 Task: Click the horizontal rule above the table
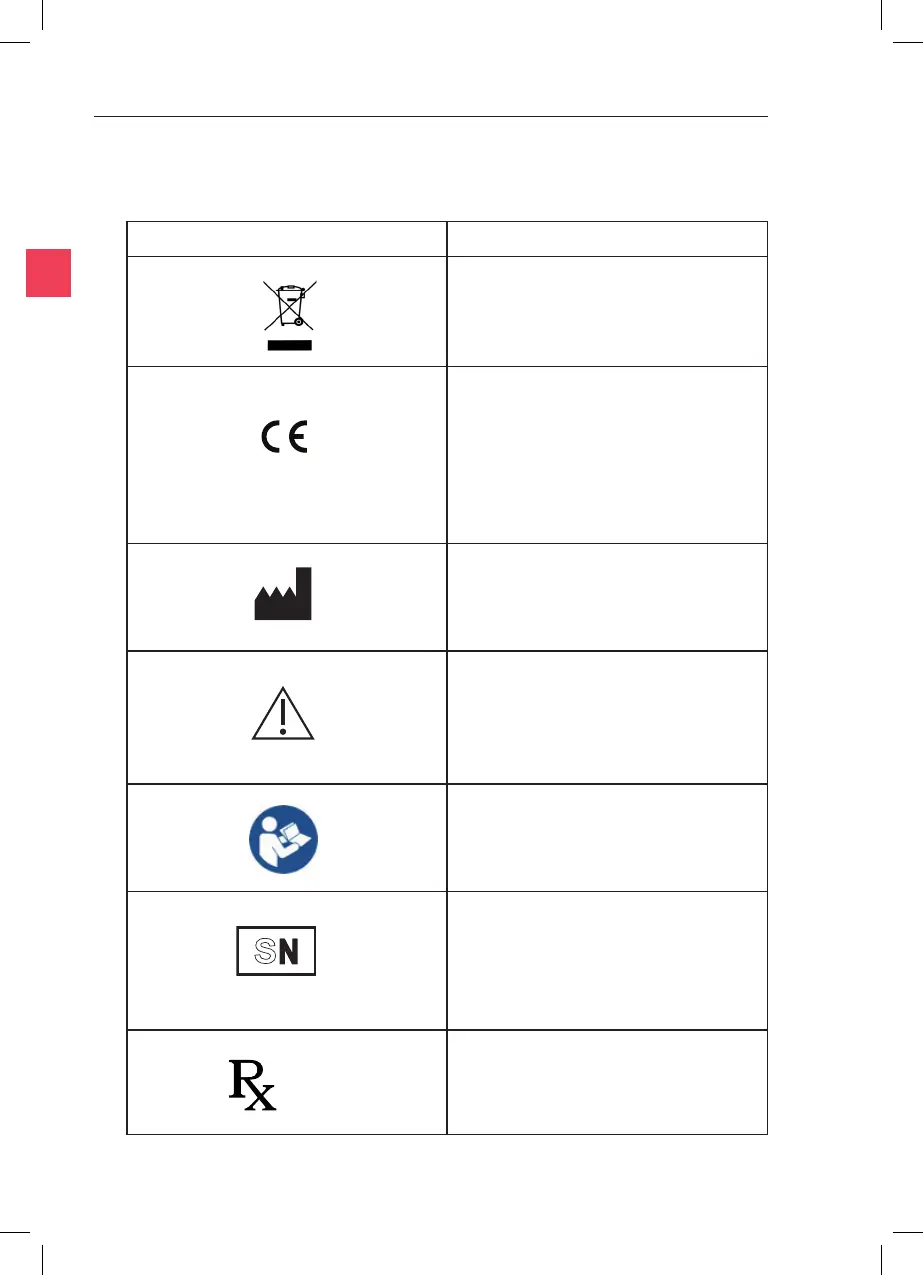coord(430,117)
